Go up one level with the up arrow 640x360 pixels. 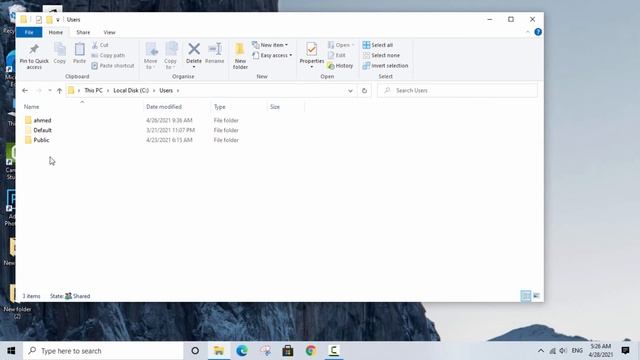[59, 91]
